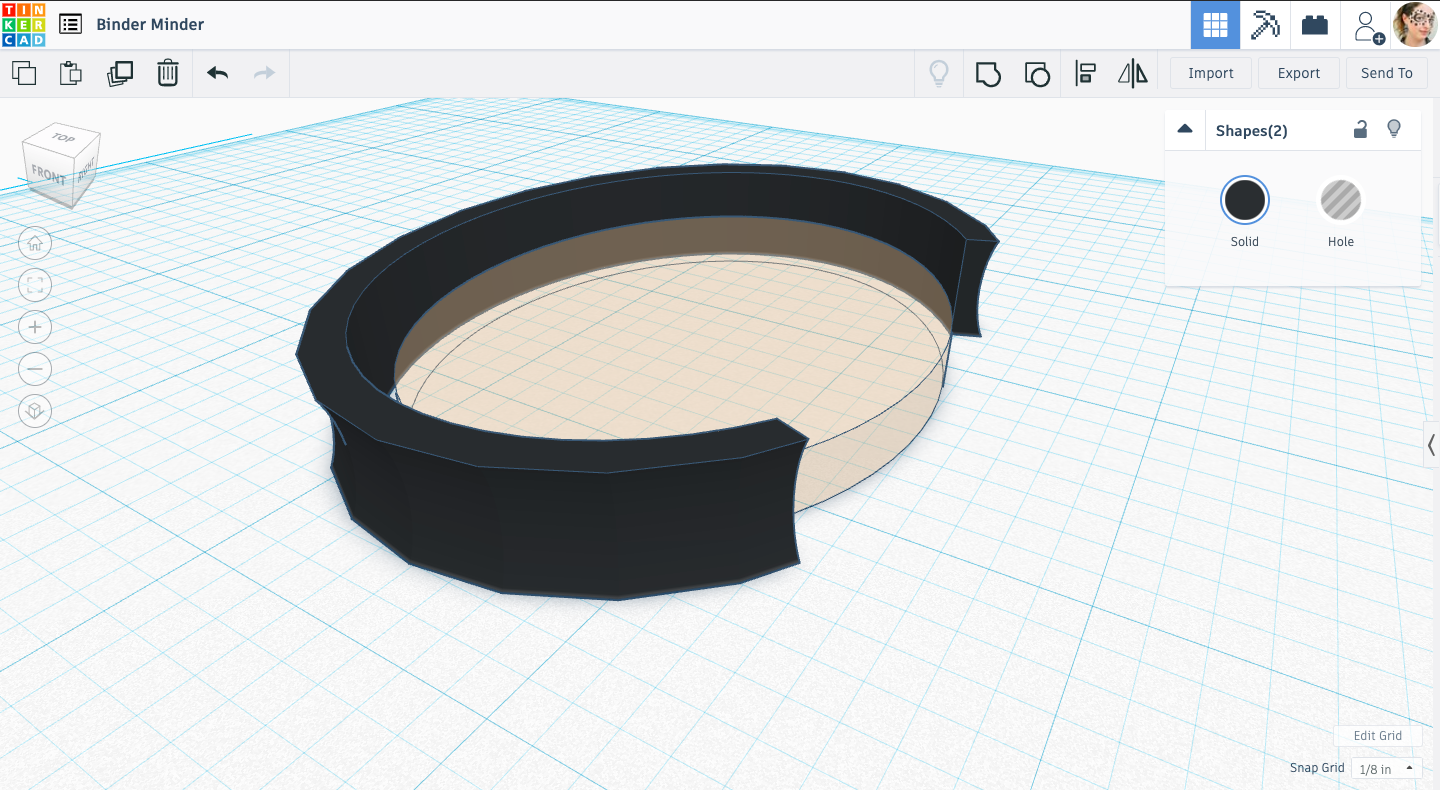Click the Ungroup shapes icon

point(1037,73)
